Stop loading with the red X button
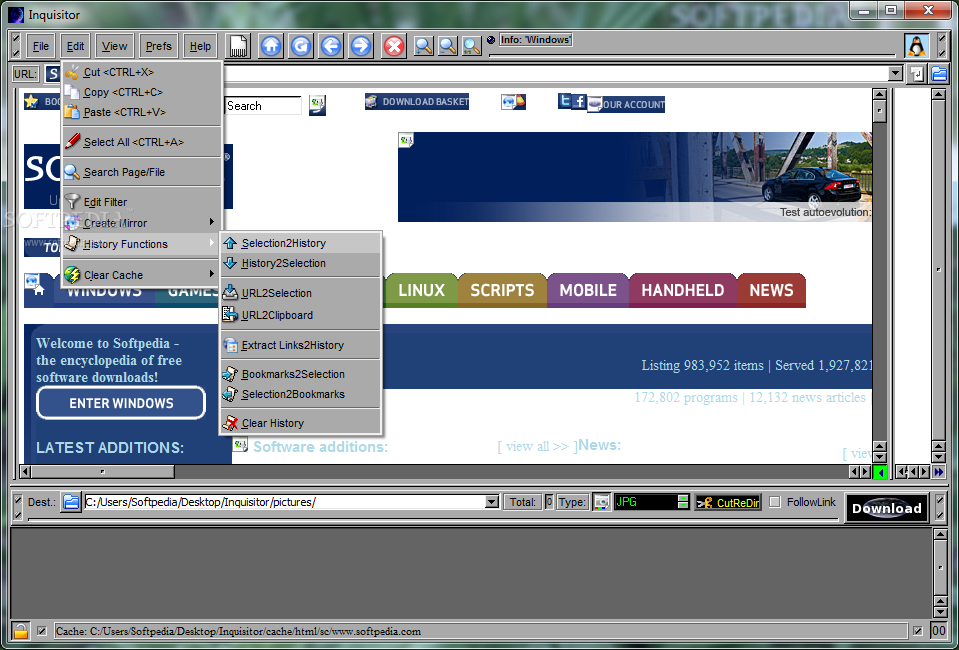 [x=394, y=46]
